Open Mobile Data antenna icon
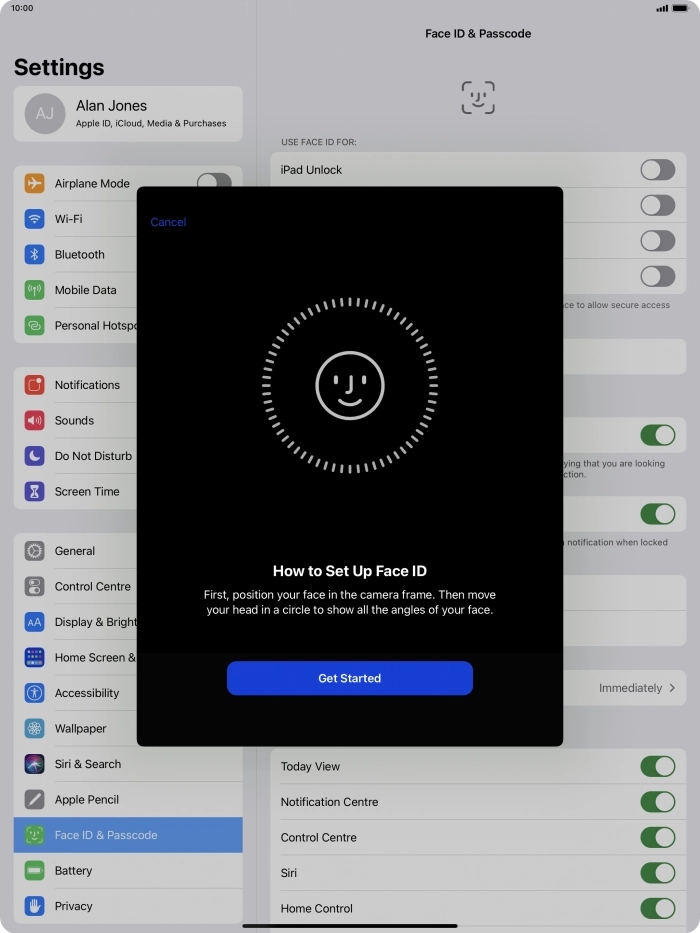This screenshot has width=700, height=933. tap(35, 290)
